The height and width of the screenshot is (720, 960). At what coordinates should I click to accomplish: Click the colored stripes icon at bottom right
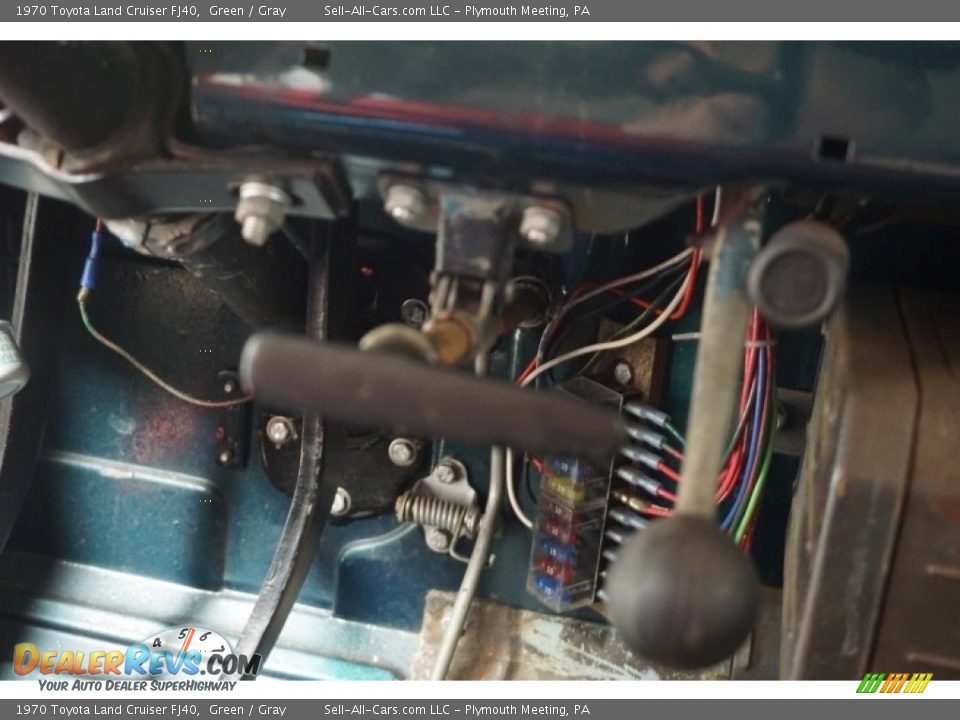pyautogui.click(x=894, y=683)
